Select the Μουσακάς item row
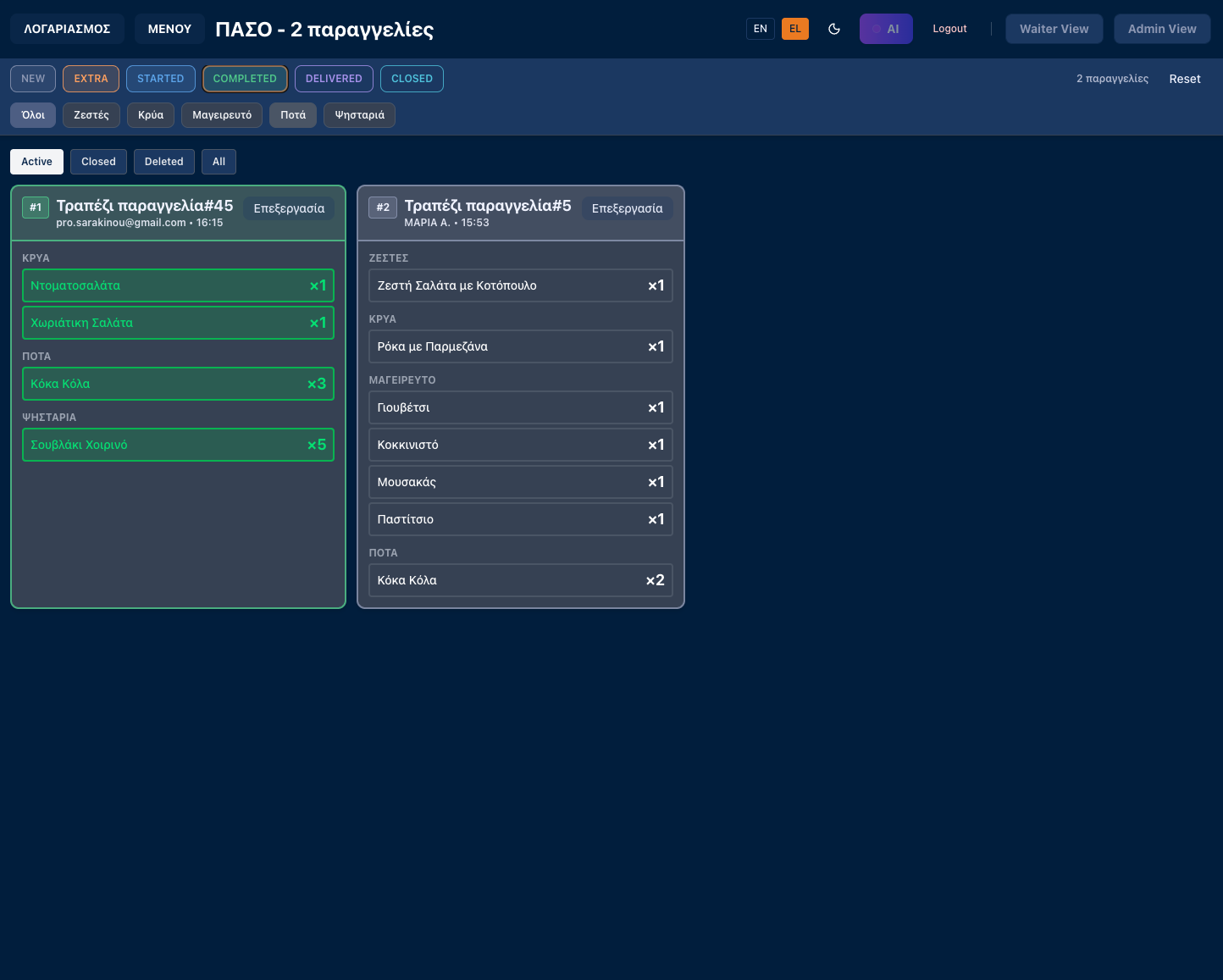 (521, 482)
